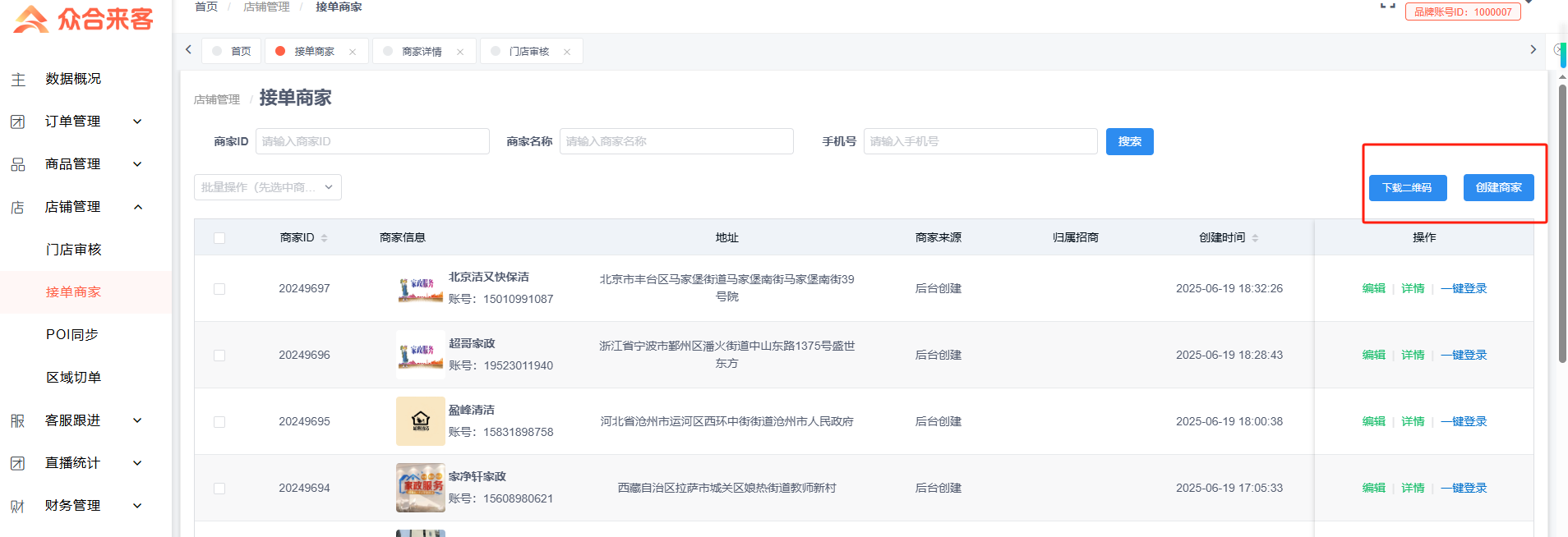Select checkbox for merchant 20249697
Screen dimensions: 1568x537
click(x=219, y=289)
